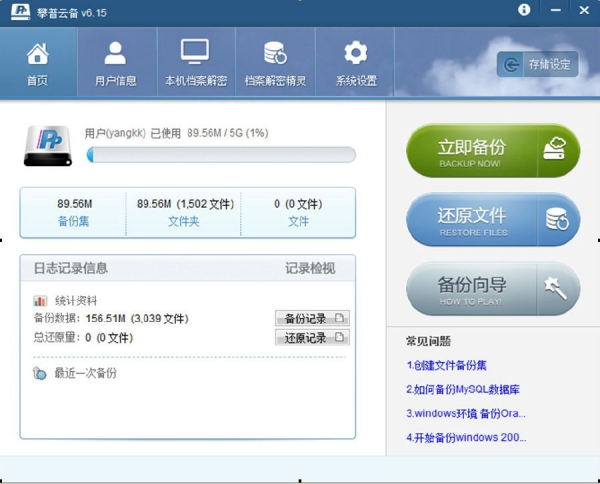The image size is (600, 484).
Task: Click the 还原文件 Restore Files button
Action: (492, 220)
